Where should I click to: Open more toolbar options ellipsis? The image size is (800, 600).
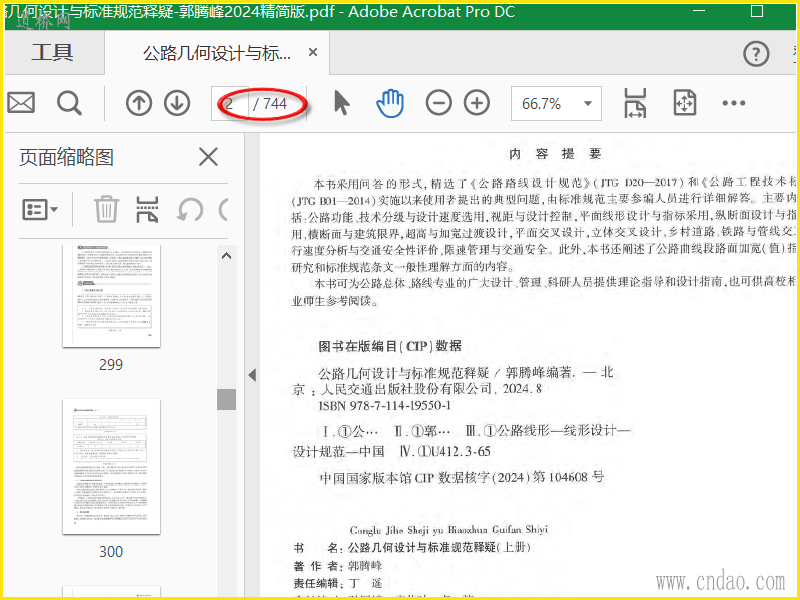[x=734, y=104]
